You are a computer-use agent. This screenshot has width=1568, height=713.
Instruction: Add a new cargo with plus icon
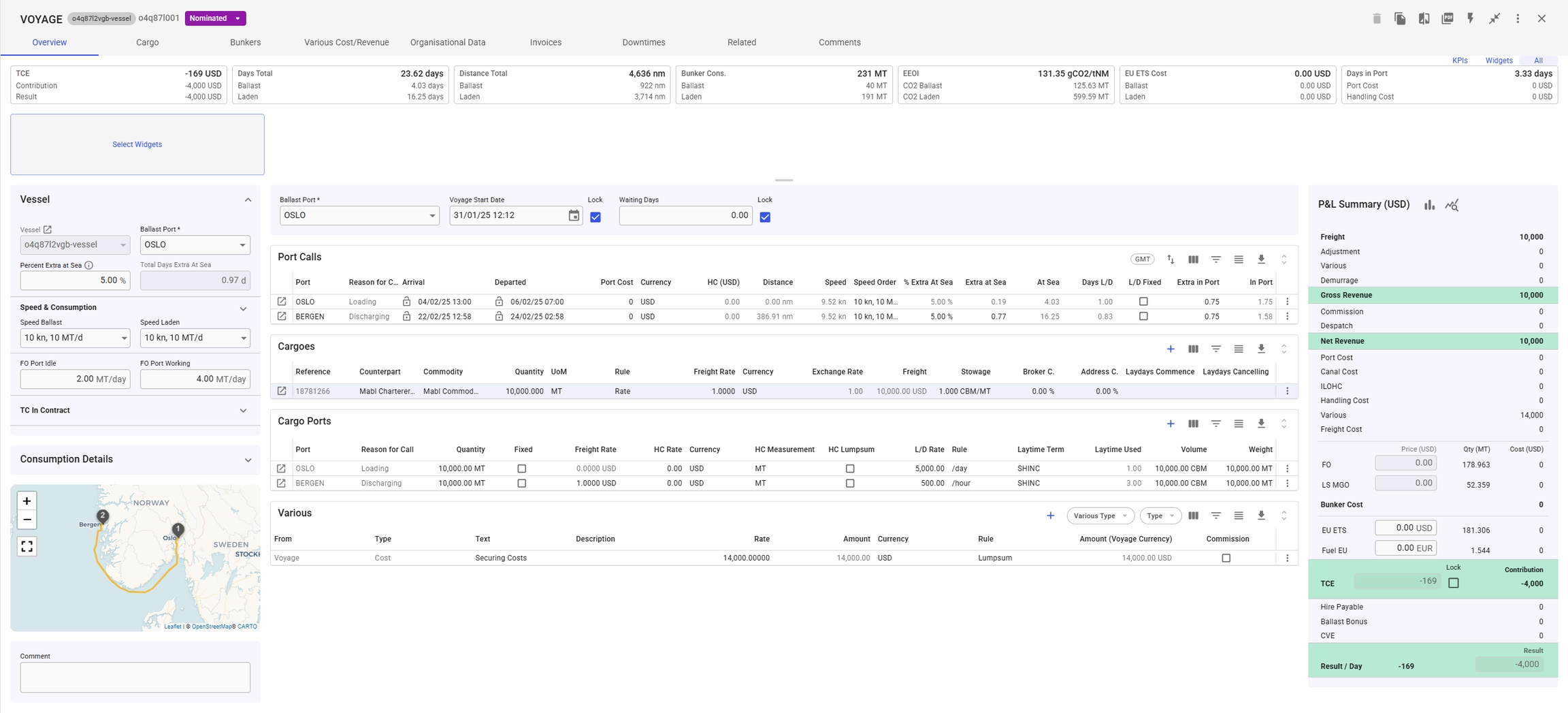click(x=1171, y=349)
